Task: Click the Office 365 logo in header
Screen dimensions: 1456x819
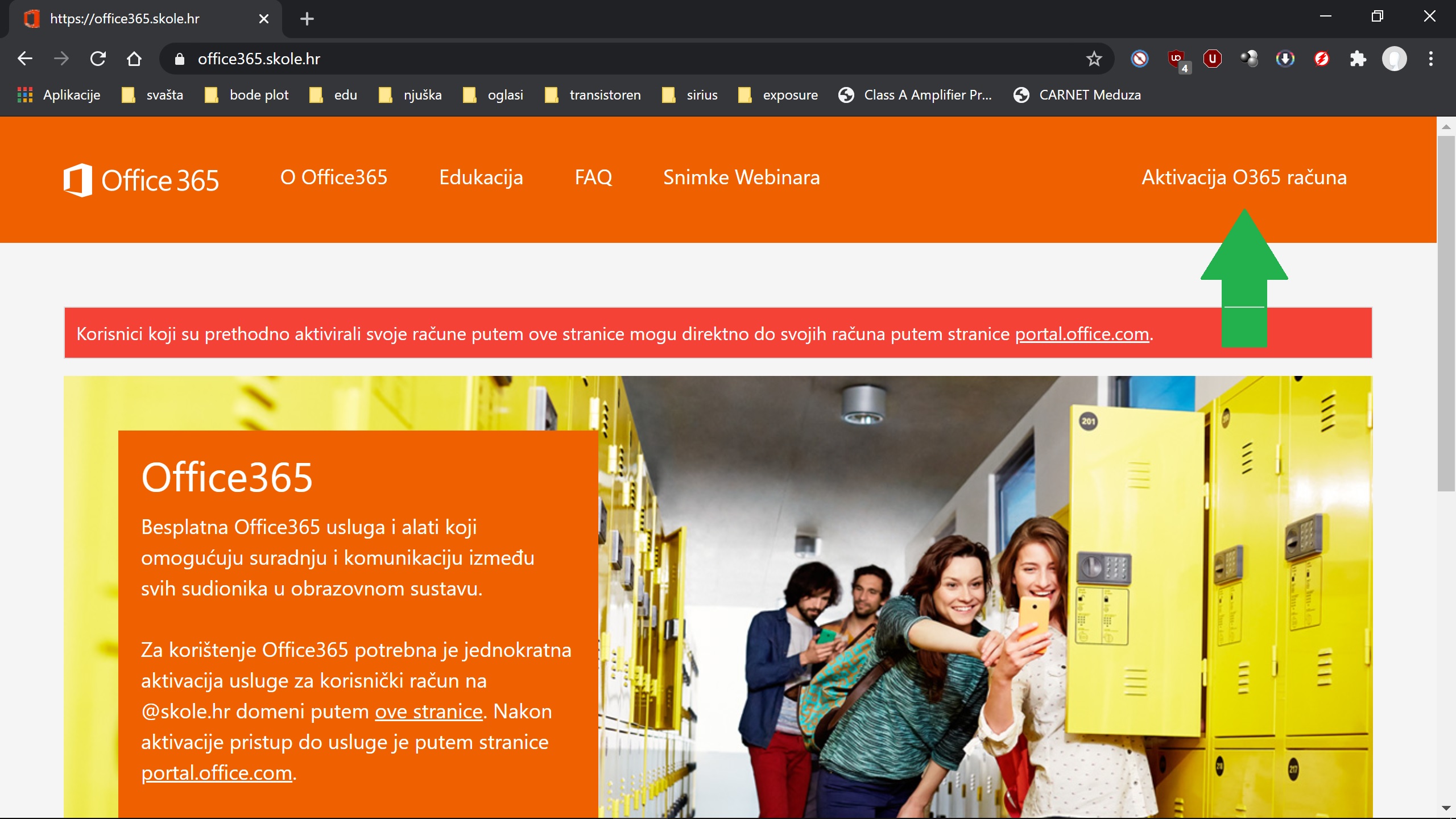Action: 141,180
